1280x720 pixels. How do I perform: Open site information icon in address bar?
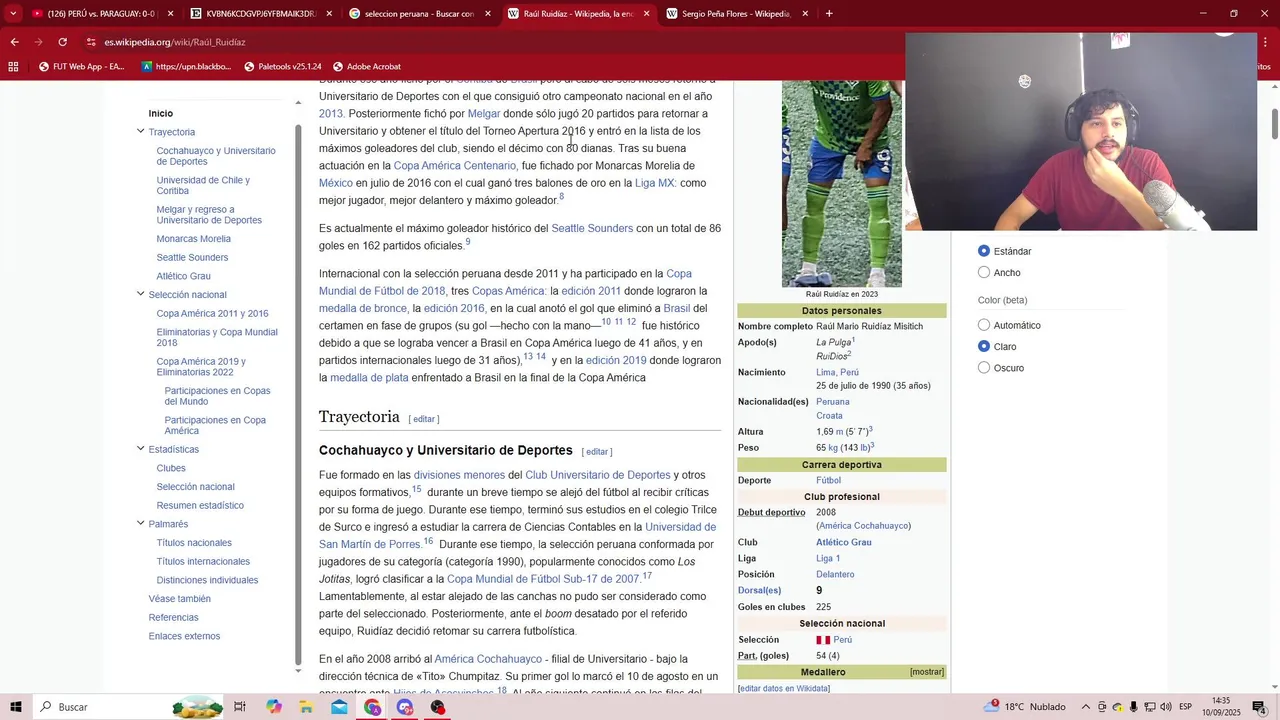(91, 42)
